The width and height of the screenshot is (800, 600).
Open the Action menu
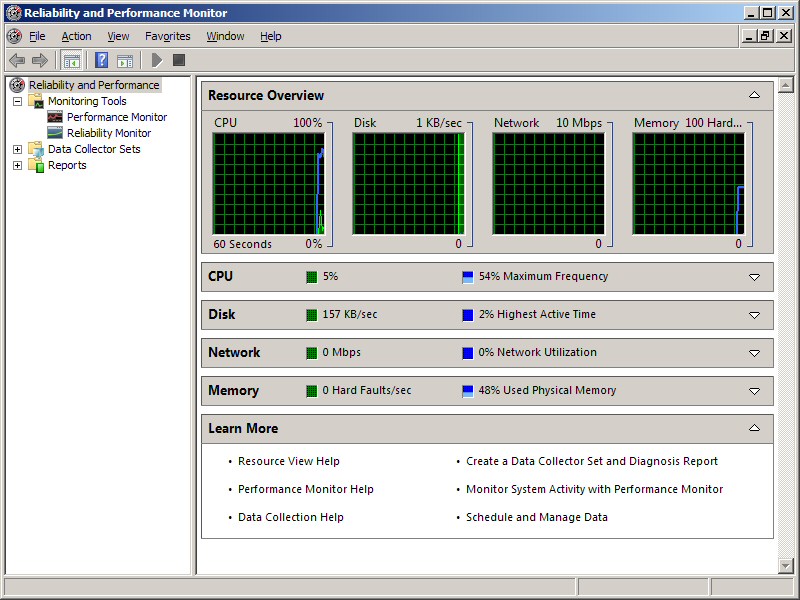[77, 36]
